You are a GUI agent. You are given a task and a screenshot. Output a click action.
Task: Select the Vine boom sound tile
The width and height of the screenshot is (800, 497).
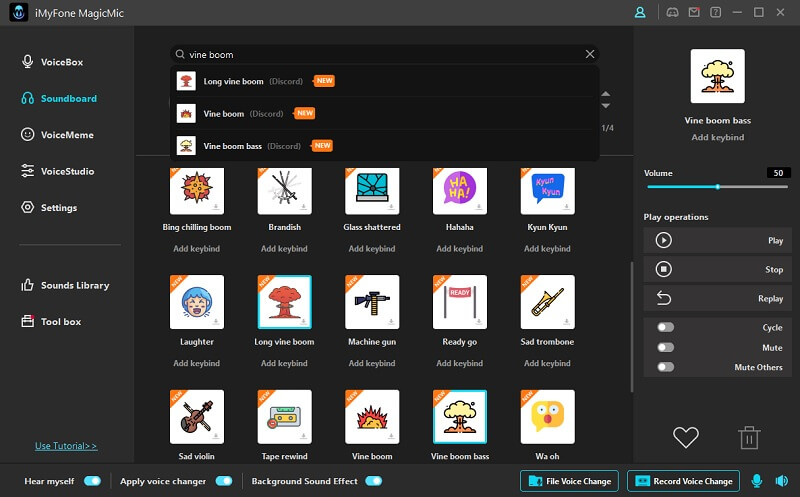372,416
